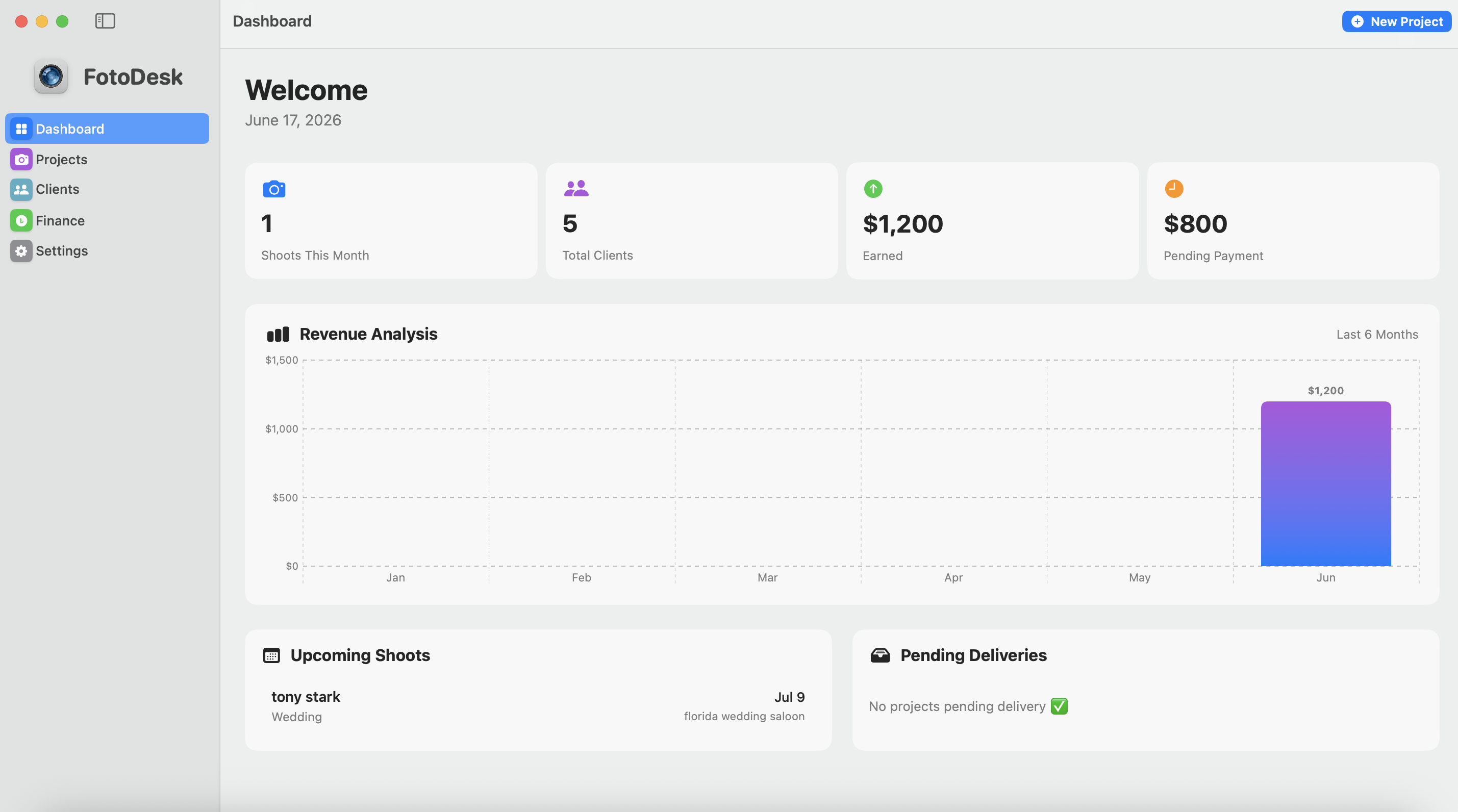The width and height of the screenshot is (1458, 812).
Task: Click the blue camera icon on Shoots card
Action: [x=274, y=189]
